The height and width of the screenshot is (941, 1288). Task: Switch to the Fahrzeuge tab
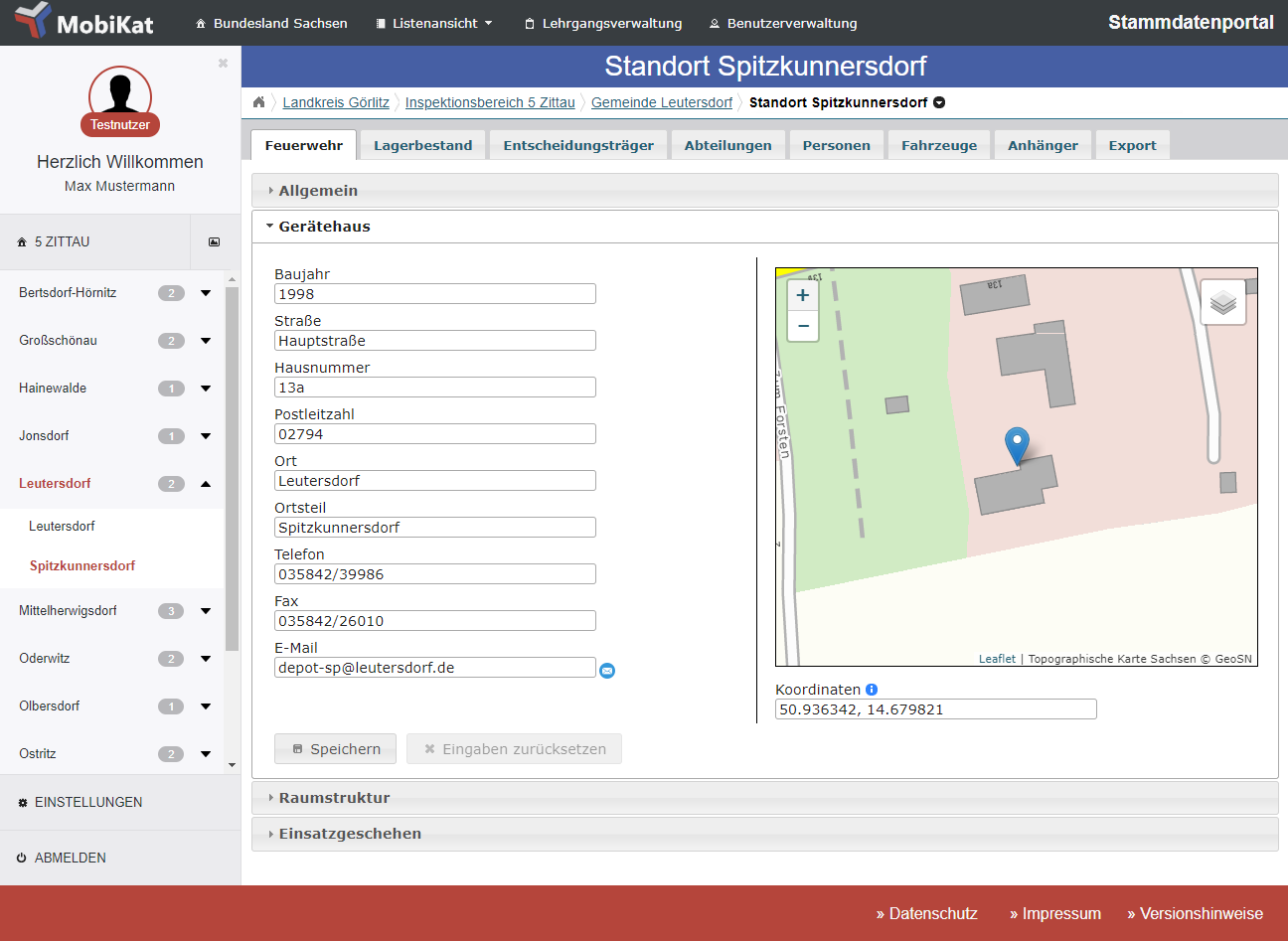point(938,145)
